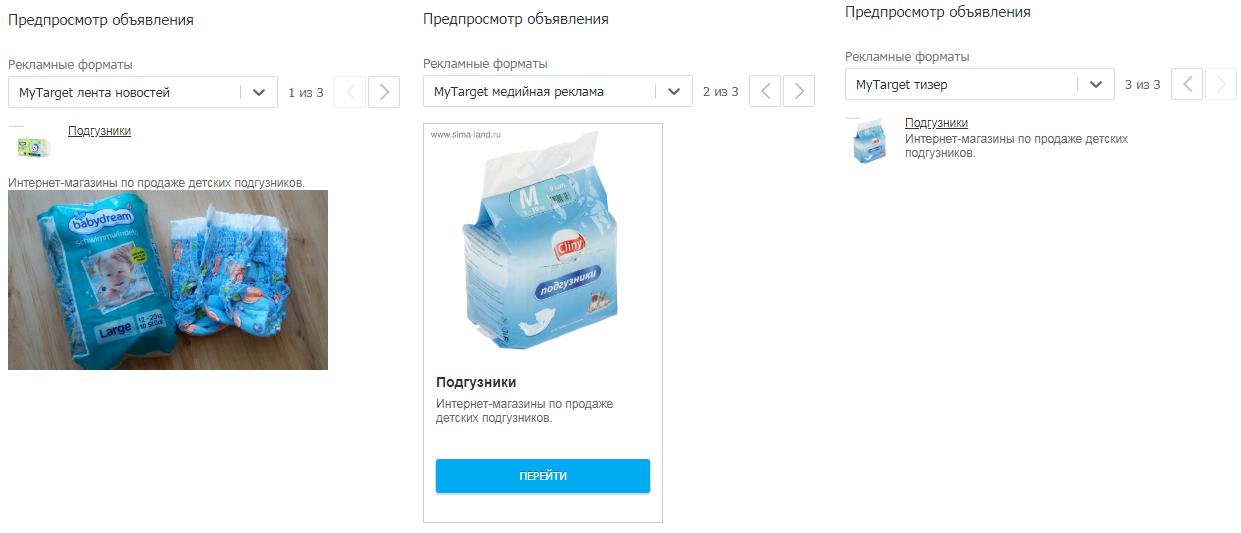Go to next format in news feed preview
The width and height of the screenshot is (1241, 533).
click(x=384, y=92)
